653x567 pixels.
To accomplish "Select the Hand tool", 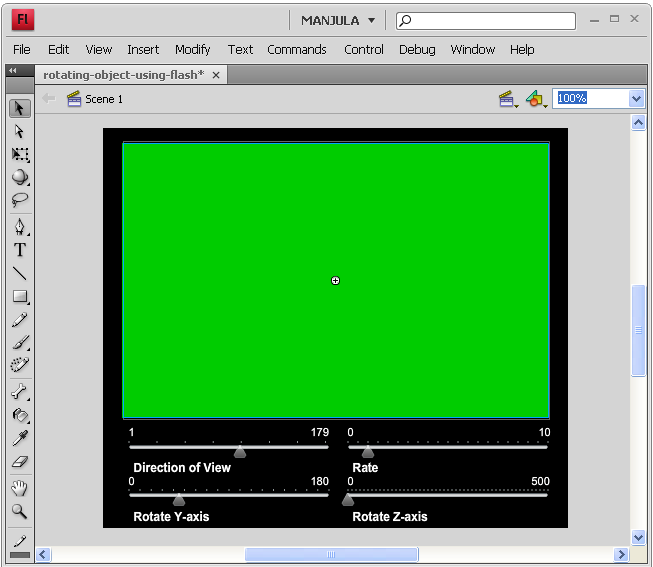I will (19, 488).
